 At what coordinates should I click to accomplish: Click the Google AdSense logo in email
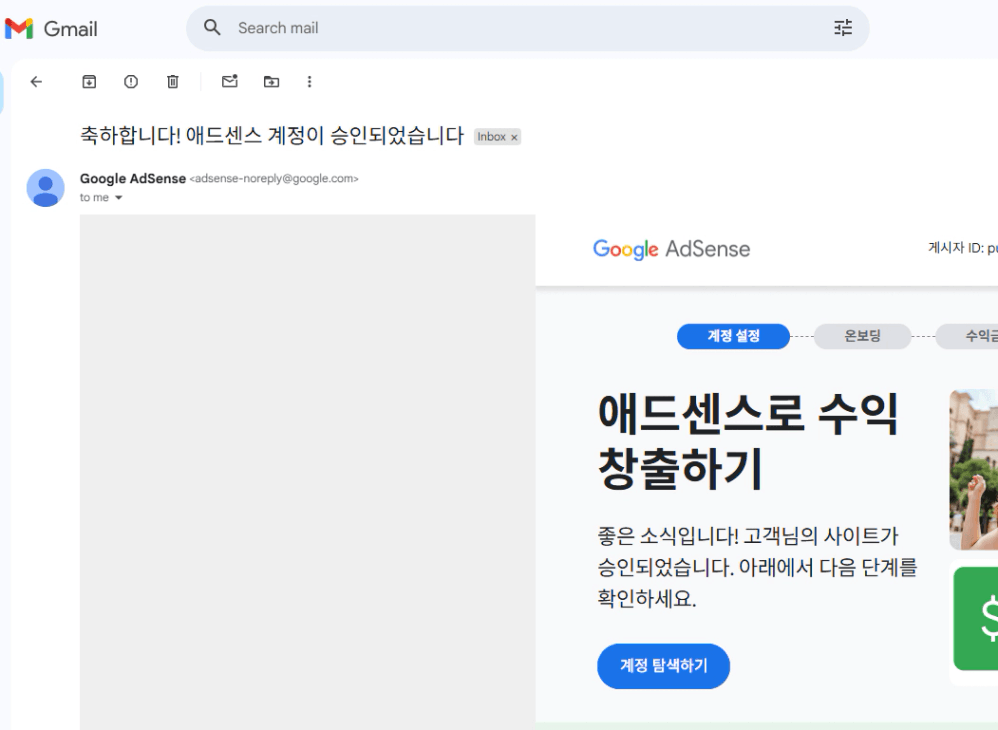coord(671,249)
